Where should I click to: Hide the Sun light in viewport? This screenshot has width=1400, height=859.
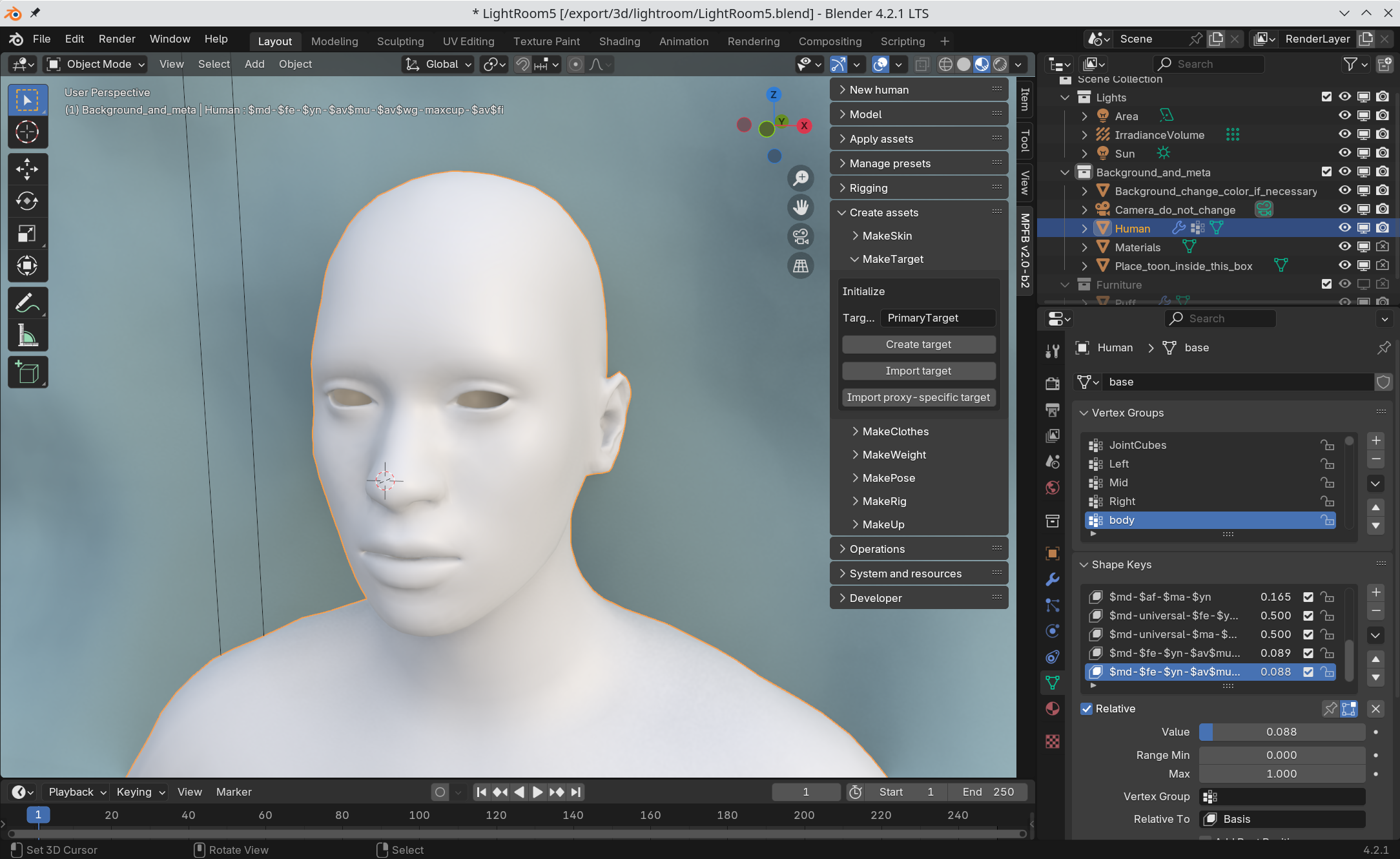pos(1344,153)
